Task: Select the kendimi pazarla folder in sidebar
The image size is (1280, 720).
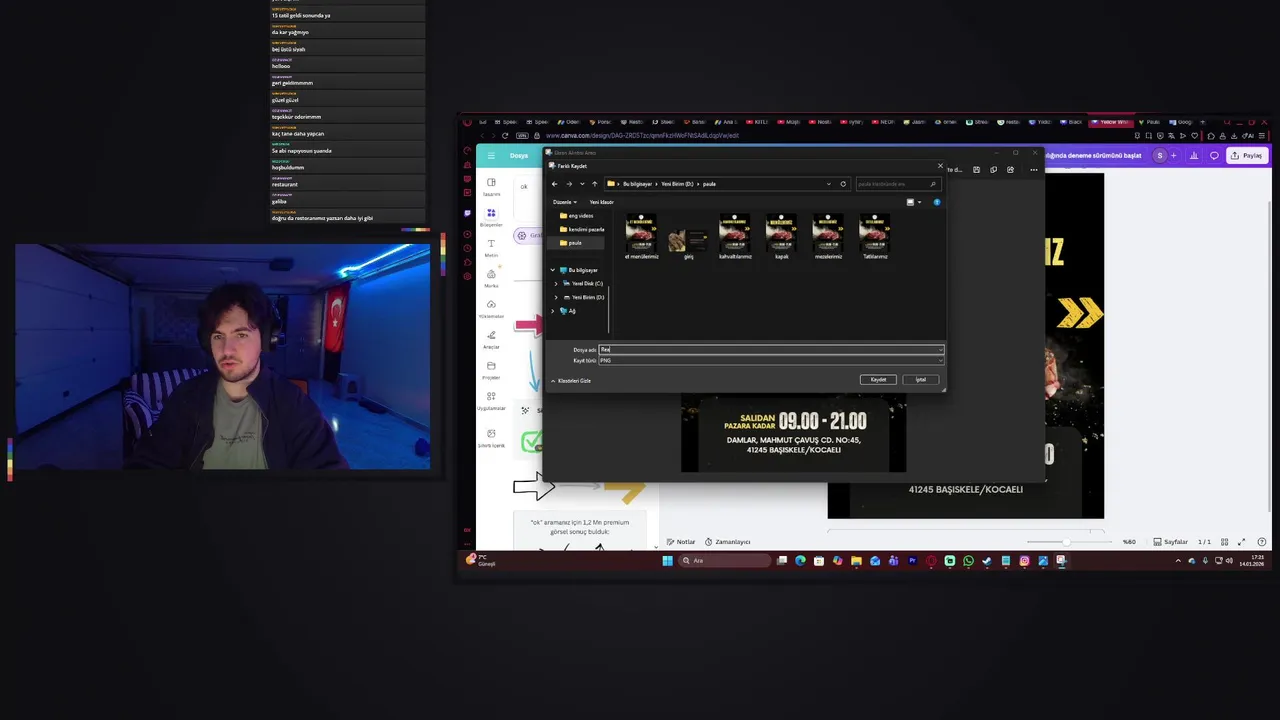Action: point(581,229)
